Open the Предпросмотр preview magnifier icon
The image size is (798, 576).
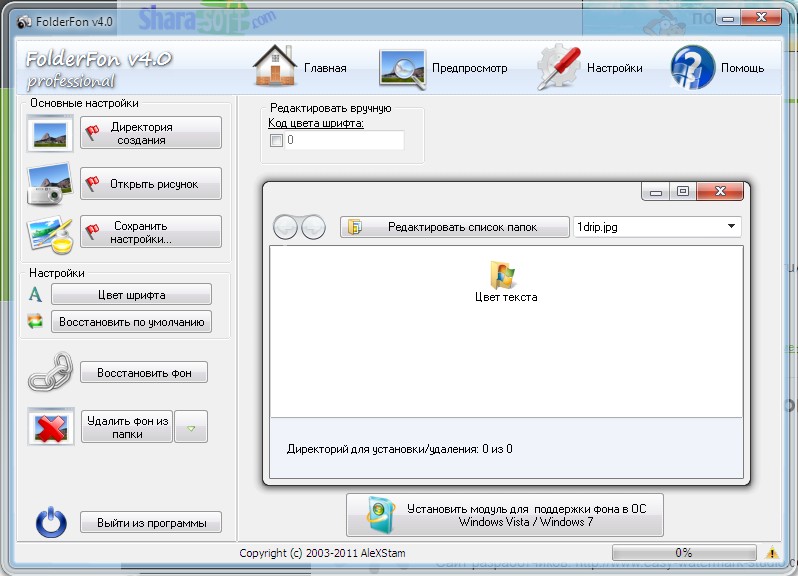402,69
